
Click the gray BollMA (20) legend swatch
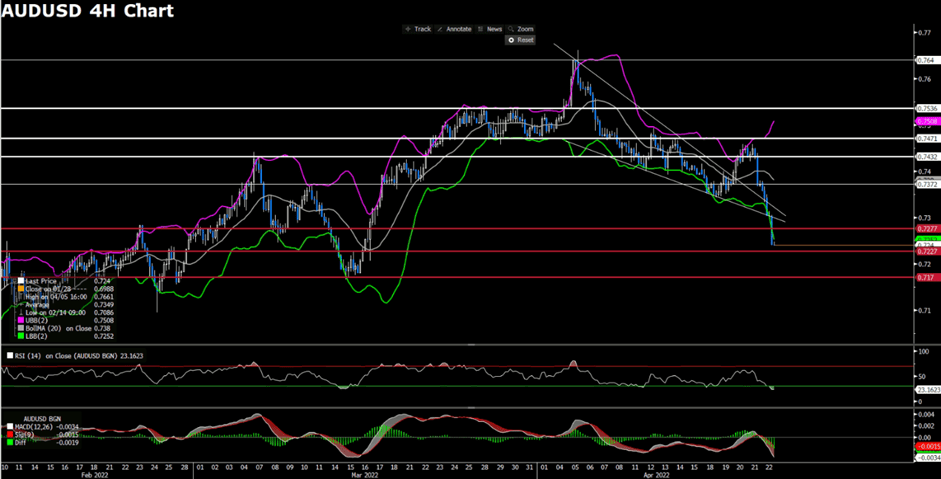21,328
